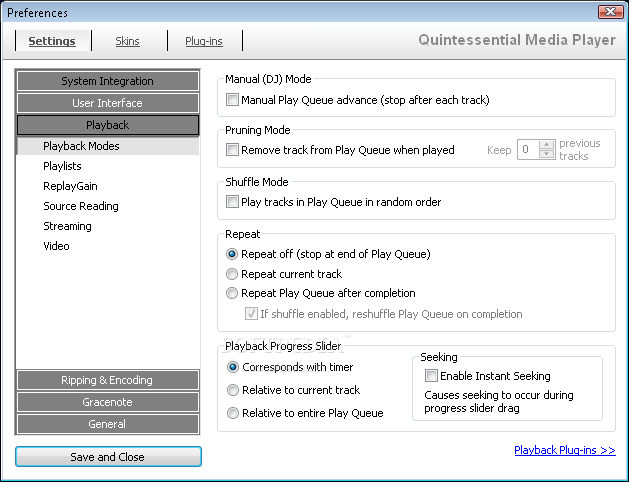Image resolution: width=629 pixels, height=482 pixels.
Task: Expand the User Interface section
Action: [x=108, y=103]
